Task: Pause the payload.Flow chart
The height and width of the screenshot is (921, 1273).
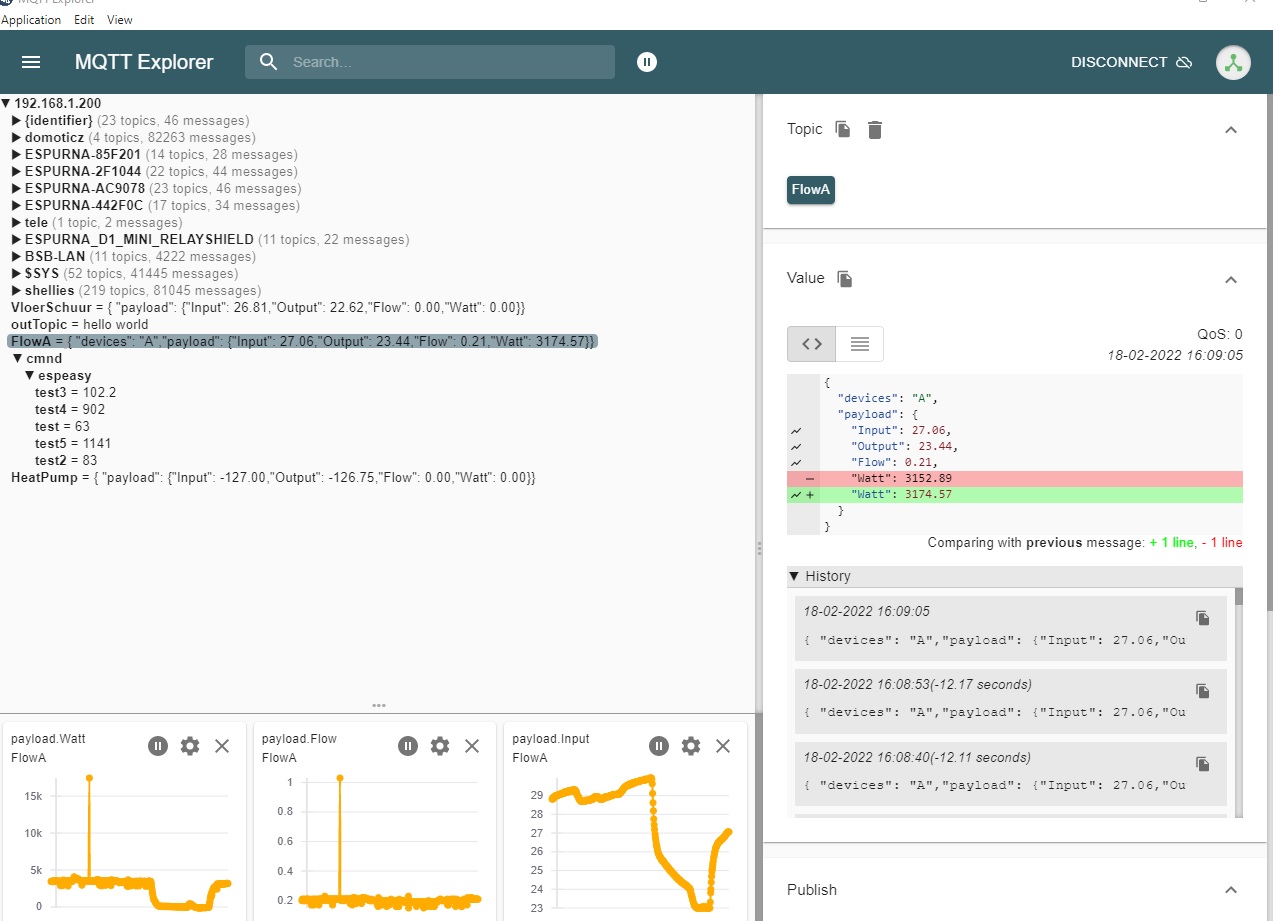Action: click(x=408, y=746)
